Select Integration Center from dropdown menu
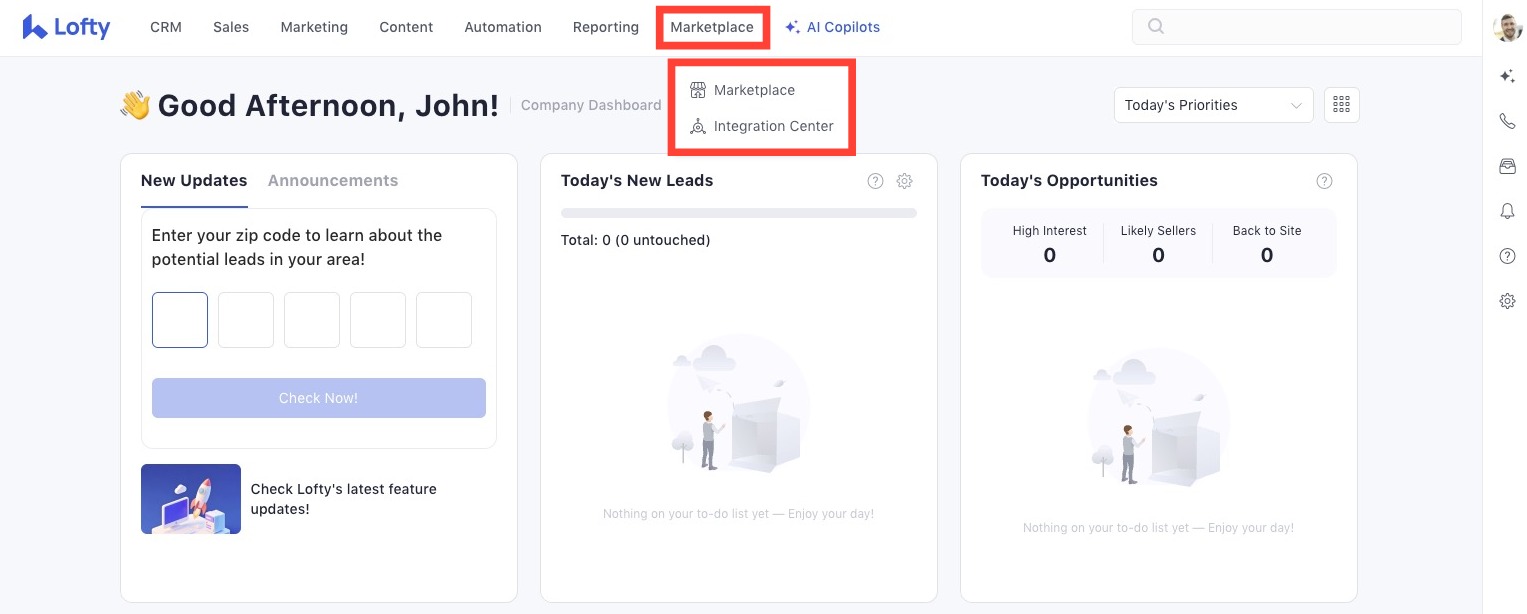Image resolution: width=1527 pixels, height=614 pixels. pos(772,127)
